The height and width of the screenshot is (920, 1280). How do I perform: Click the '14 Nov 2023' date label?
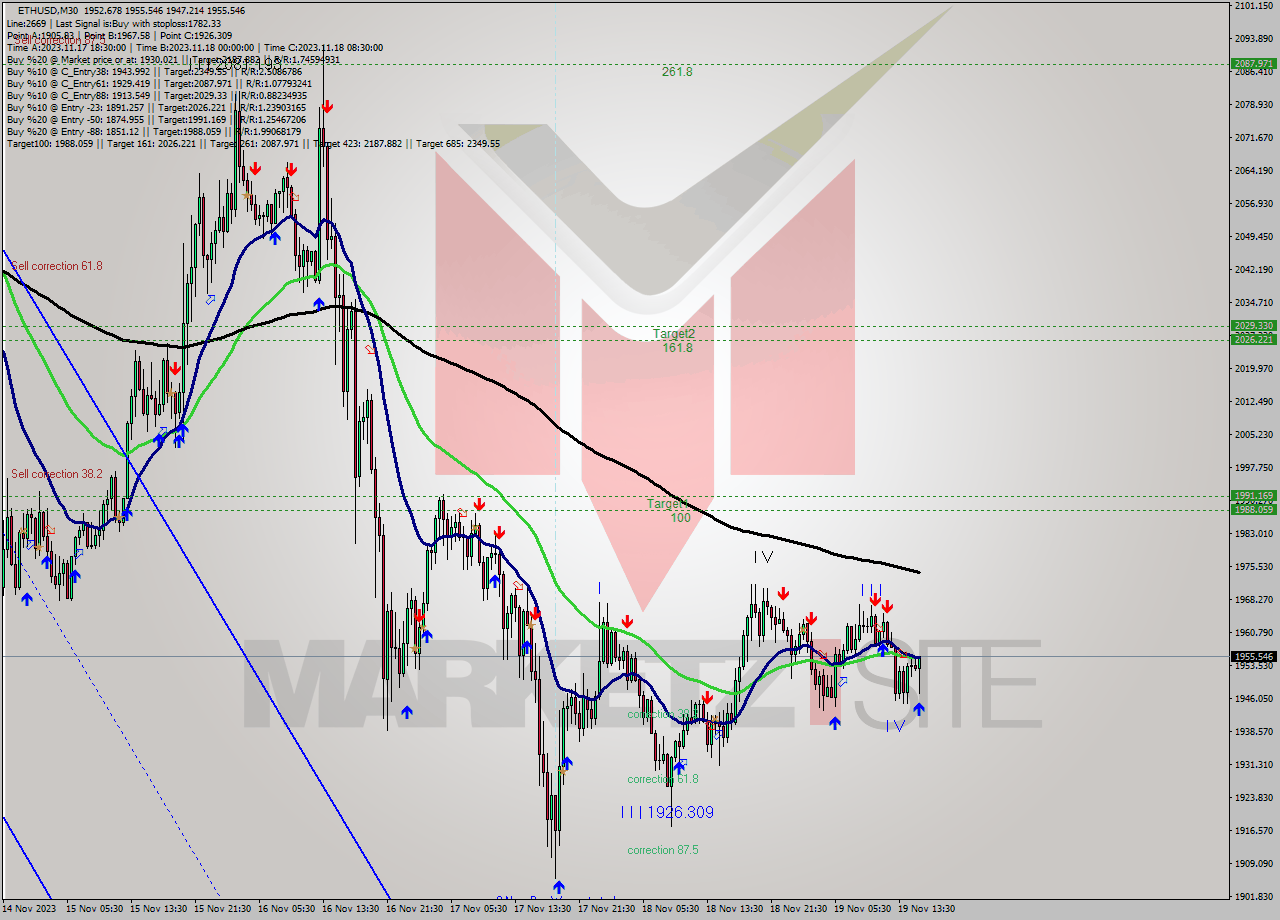[30, 910]
